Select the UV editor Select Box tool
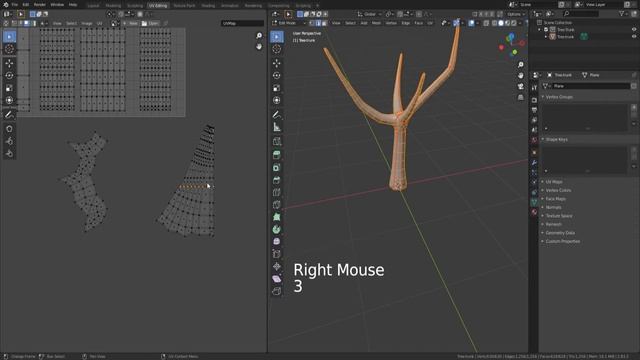This screenshot has width=640, height=360. [9, 36]
